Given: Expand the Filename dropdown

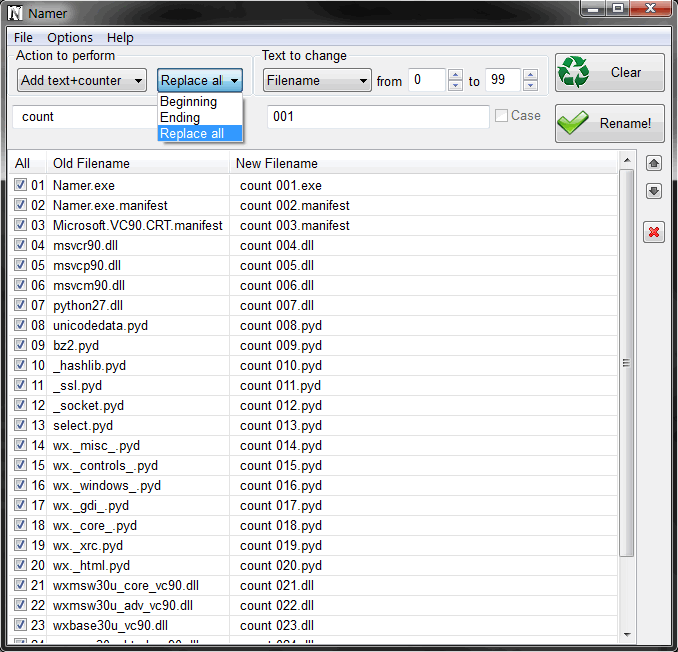Looking at the screenshot, I should (x=317, y=81).
